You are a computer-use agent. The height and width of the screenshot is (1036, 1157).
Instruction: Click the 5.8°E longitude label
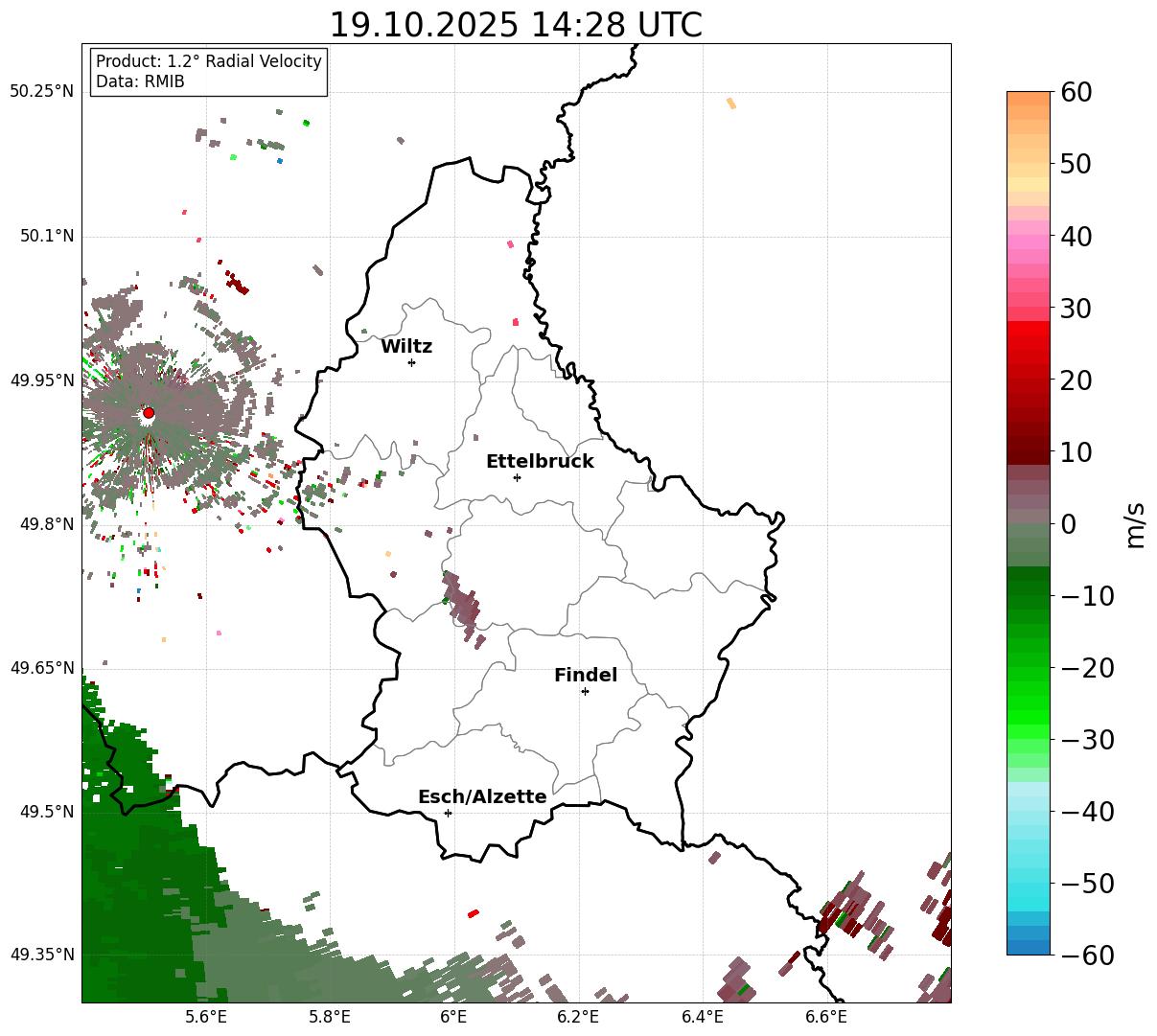tap(330, 1018)
